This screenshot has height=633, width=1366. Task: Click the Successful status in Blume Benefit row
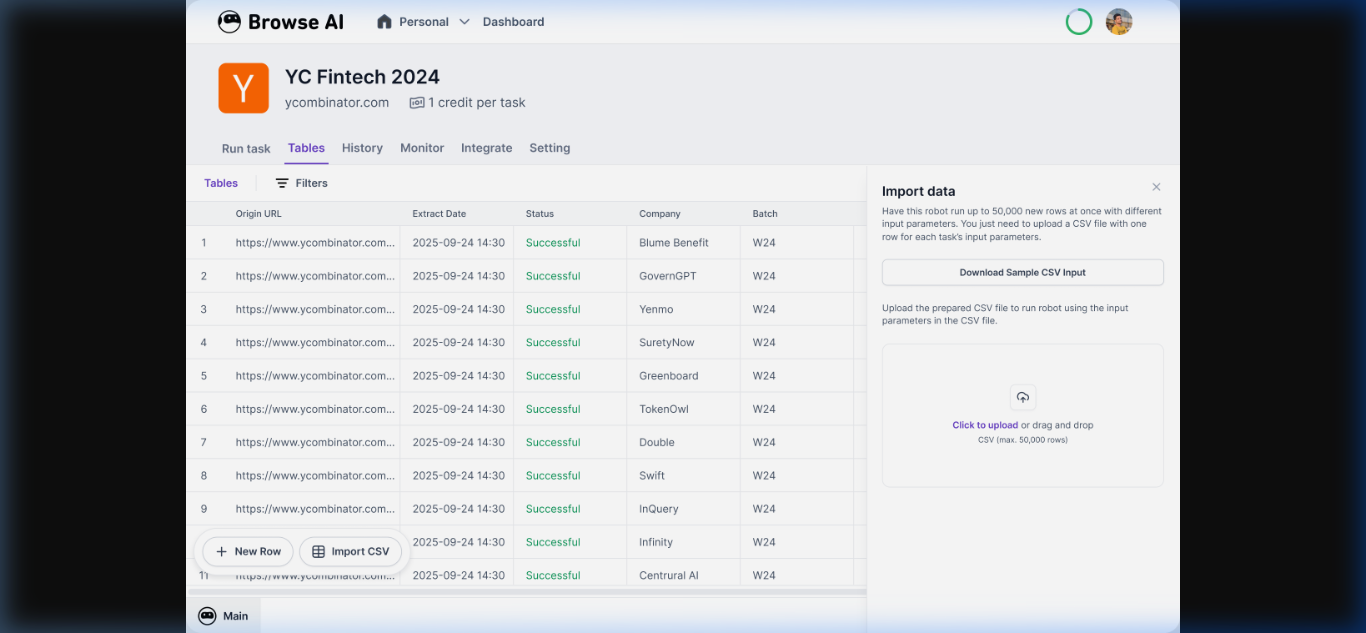click(553, 243)
